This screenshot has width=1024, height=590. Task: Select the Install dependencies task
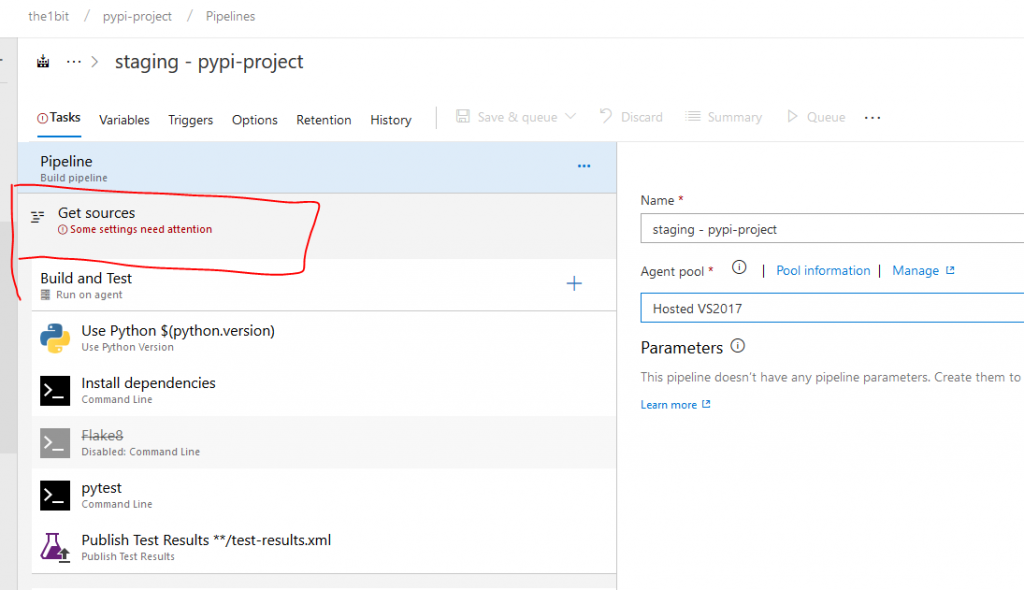324,391
